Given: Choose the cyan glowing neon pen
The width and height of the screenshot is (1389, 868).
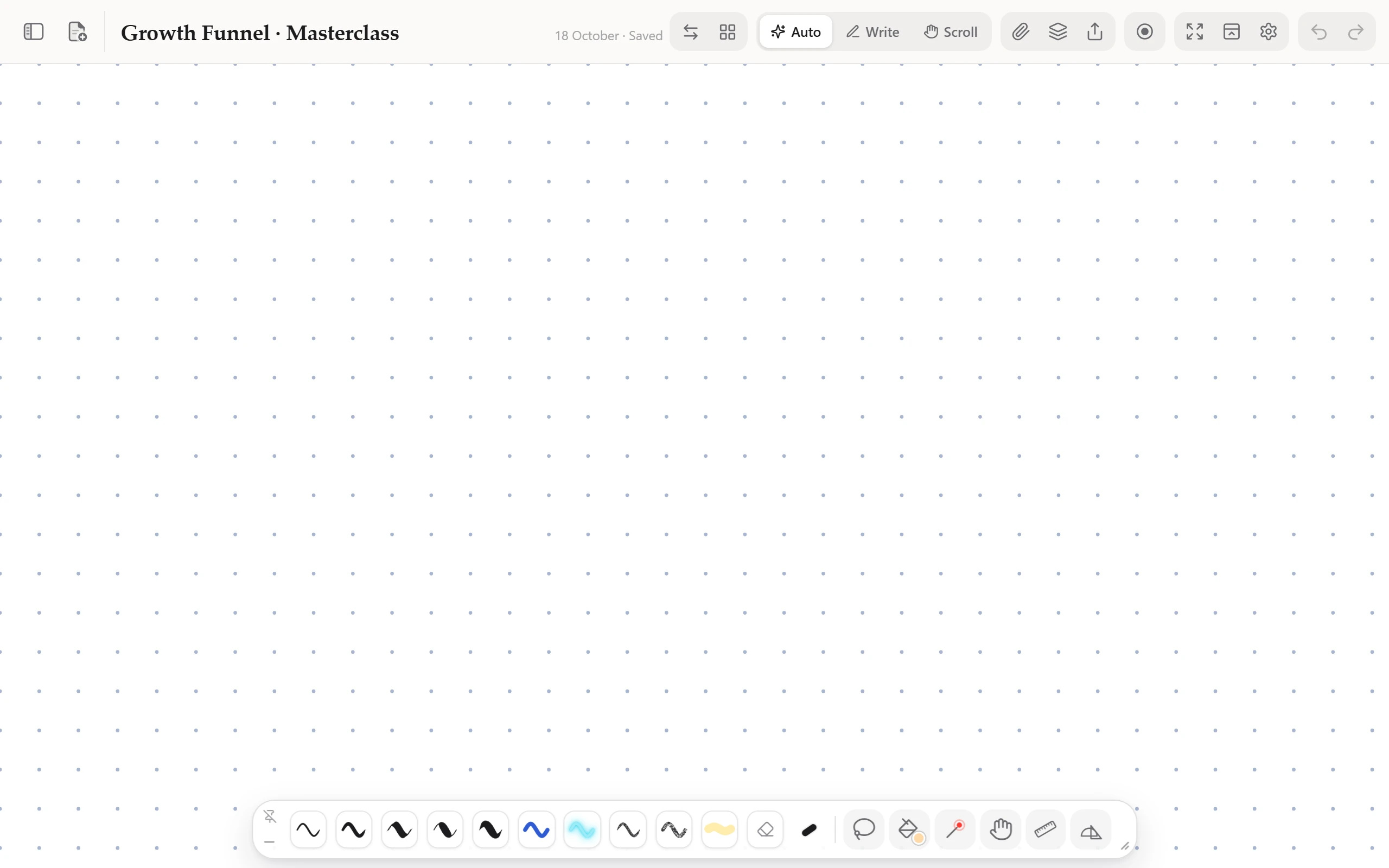Looking at the screenshot, I should coord(582,829).
